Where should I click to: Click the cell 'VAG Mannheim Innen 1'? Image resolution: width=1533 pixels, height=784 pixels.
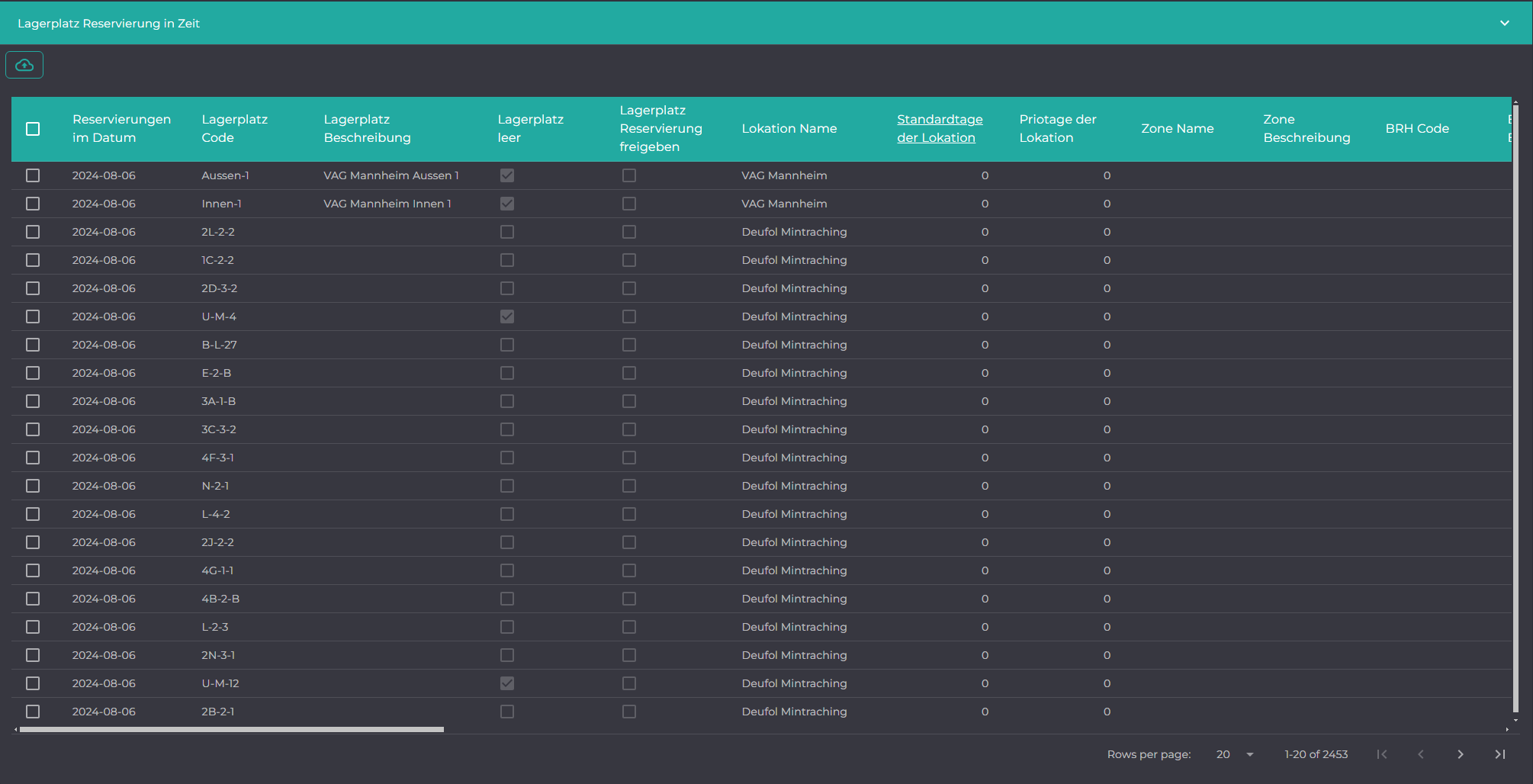[387, 204]
